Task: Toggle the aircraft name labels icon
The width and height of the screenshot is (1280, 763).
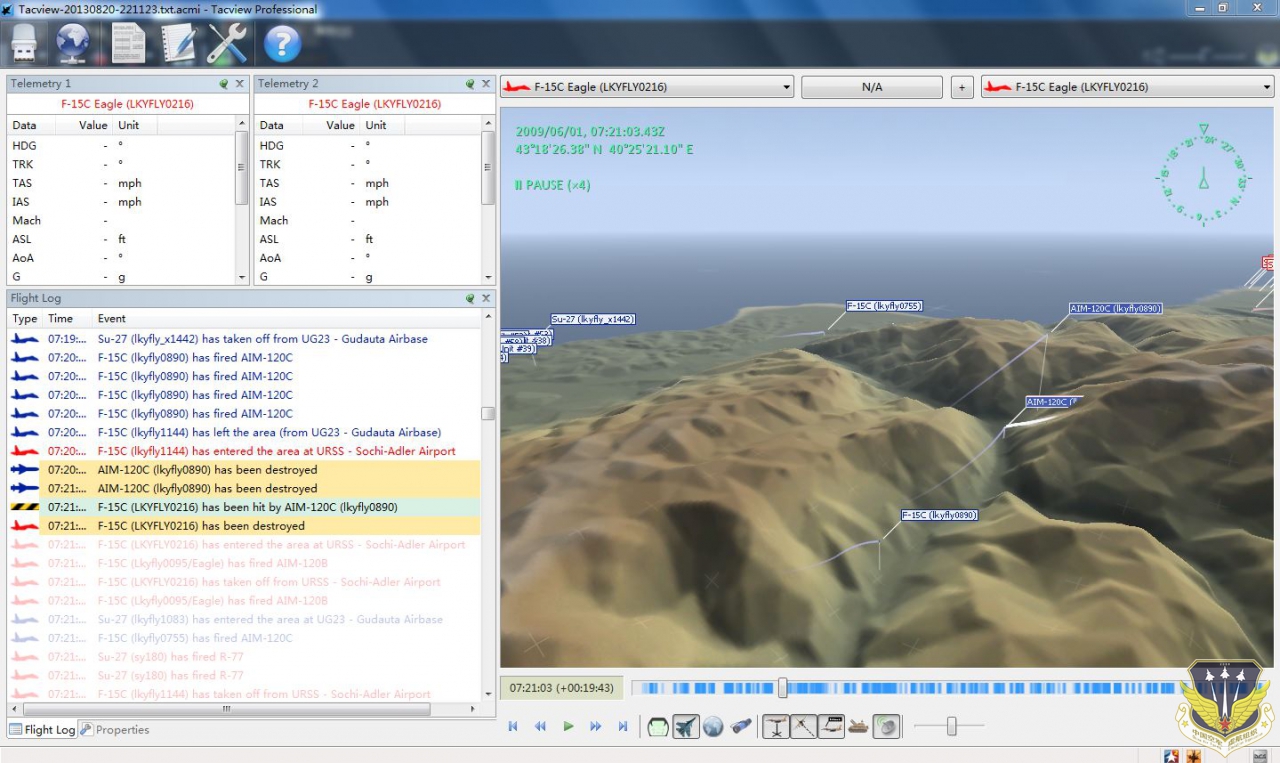Action: 831,727
